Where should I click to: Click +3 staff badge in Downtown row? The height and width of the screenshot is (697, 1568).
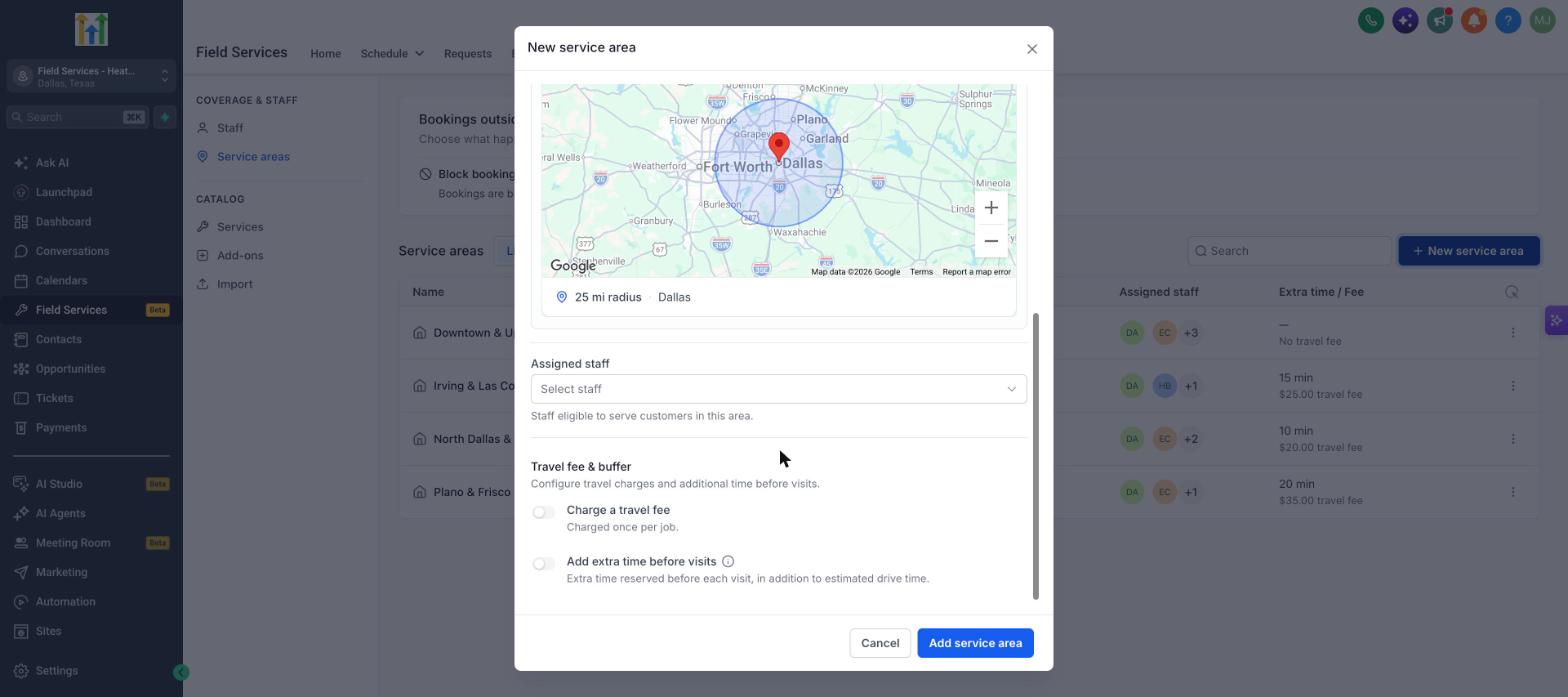1191,333
